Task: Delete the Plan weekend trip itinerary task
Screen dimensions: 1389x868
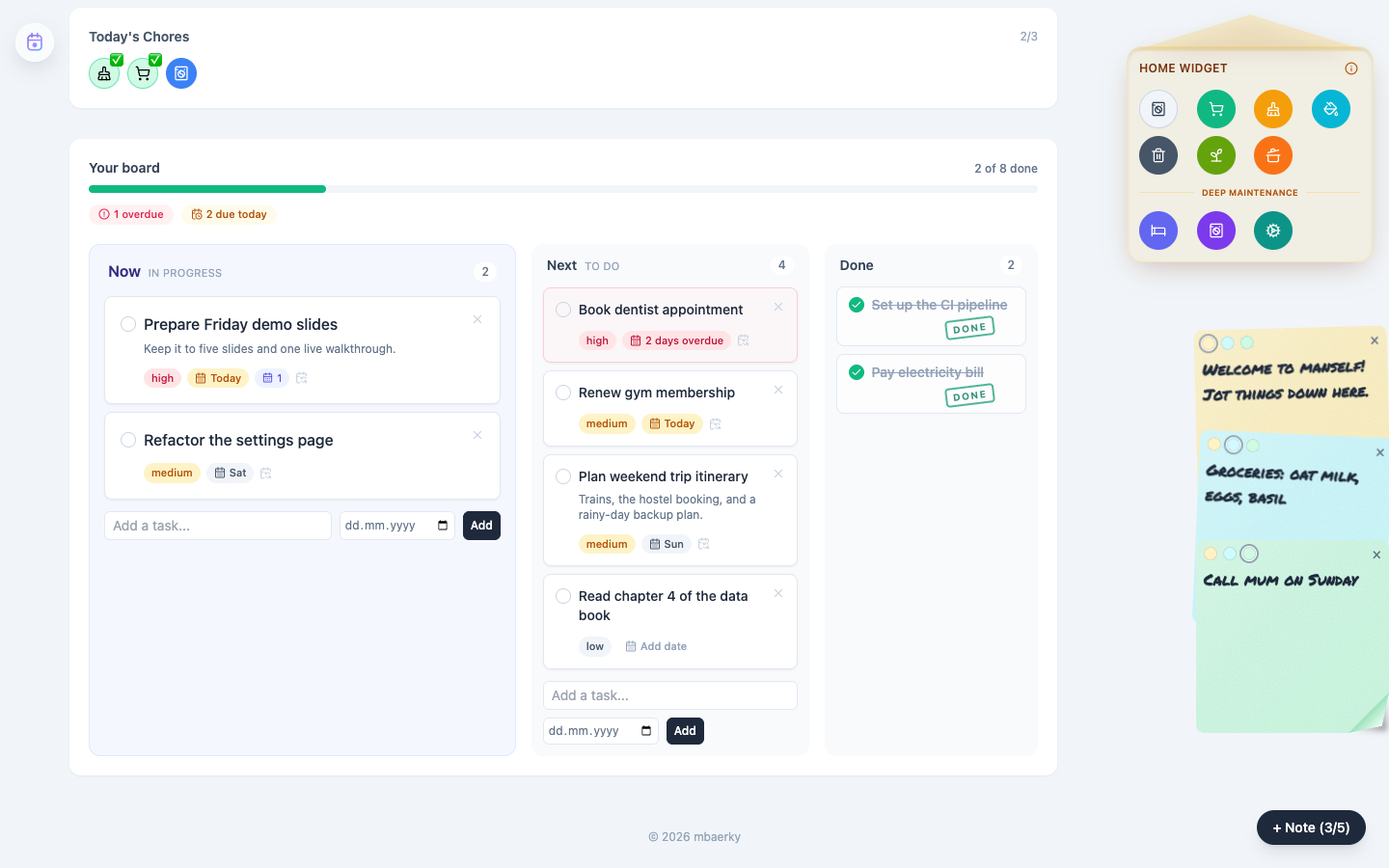Action: 778,474
